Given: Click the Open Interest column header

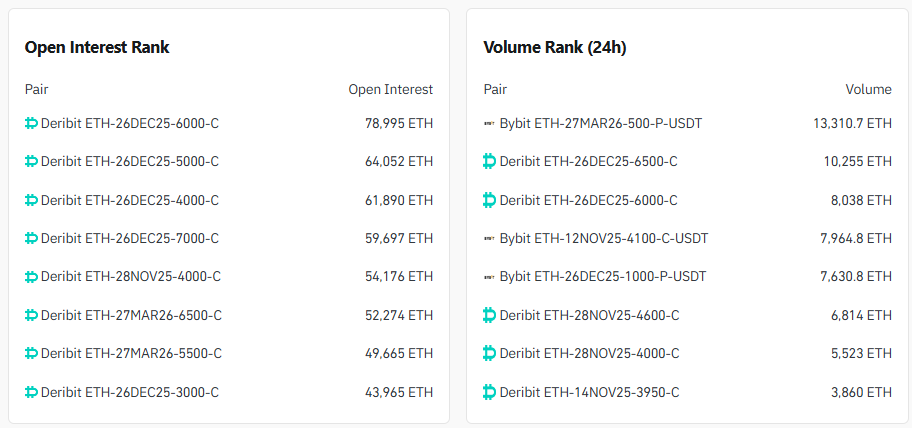Looking at the screenshot, I should (x=390, y=89).
